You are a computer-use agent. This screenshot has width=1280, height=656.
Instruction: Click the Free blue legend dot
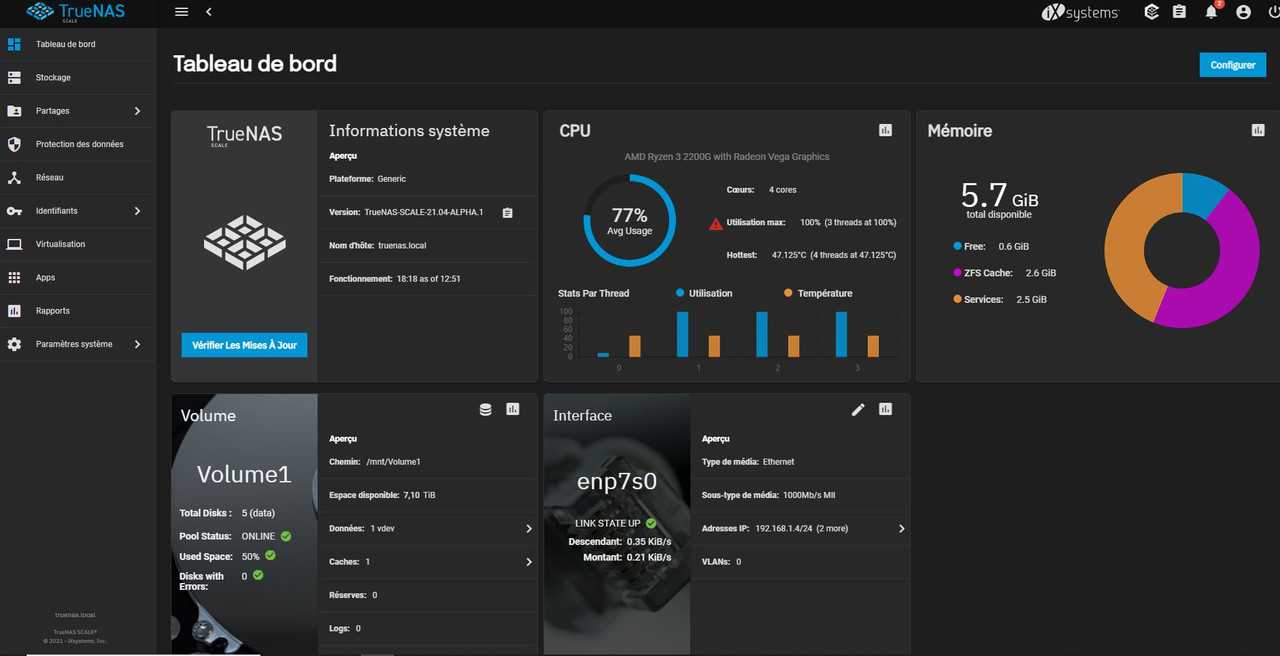(x=957, y=246)
